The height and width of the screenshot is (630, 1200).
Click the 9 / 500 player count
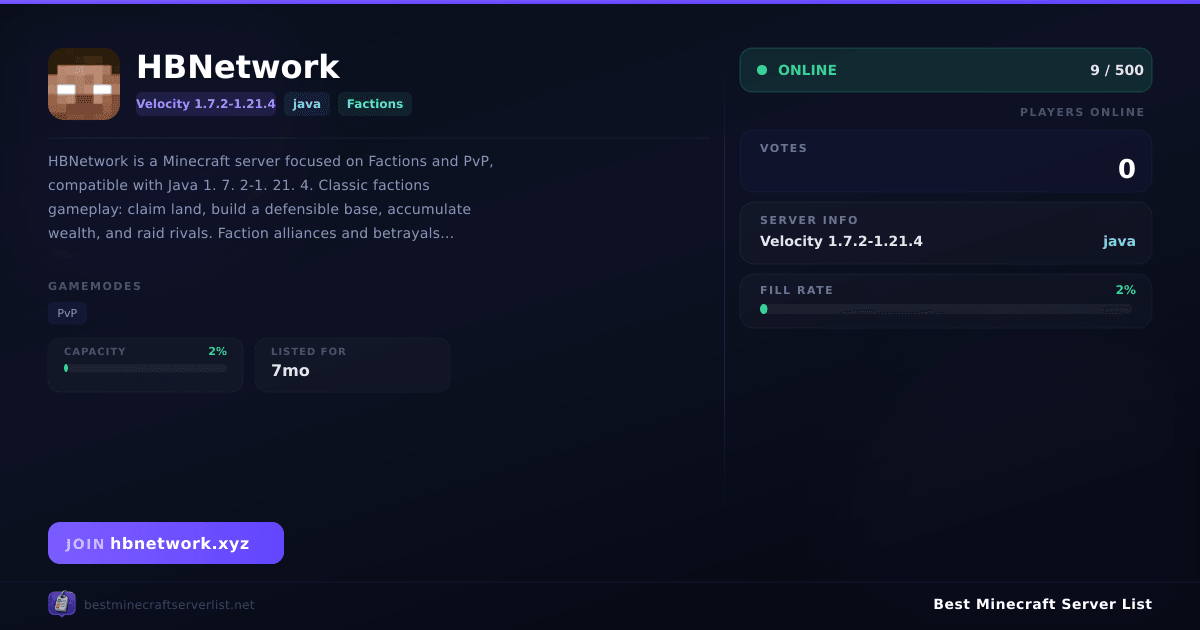[x=1117, y=70]
